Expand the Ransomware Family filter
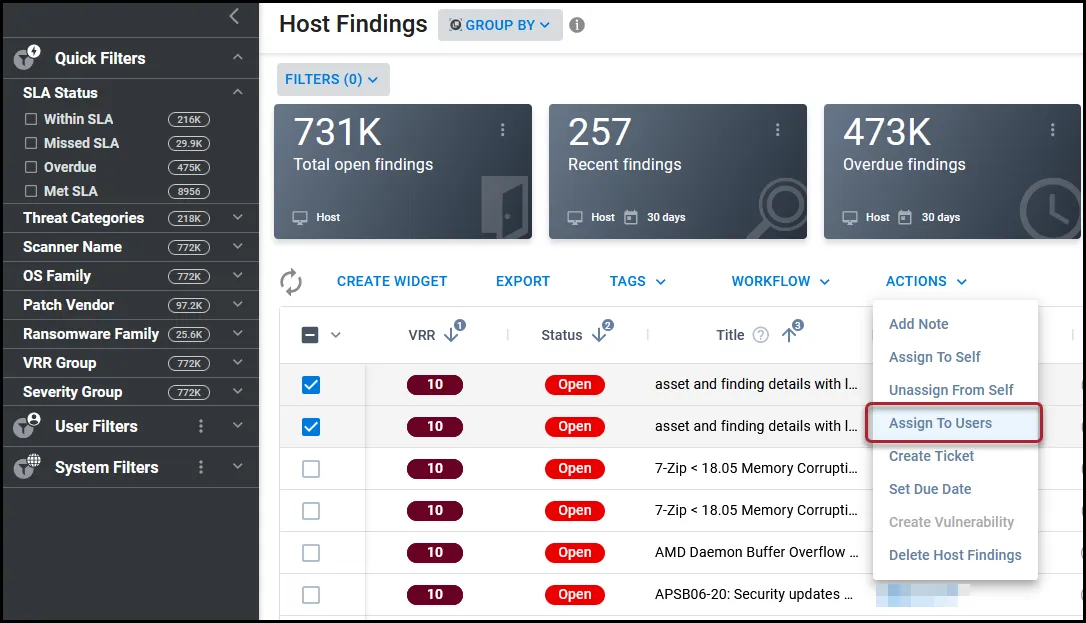Image resolution: width=1086 pixels, height=623 pixels. tap(238, 334)
